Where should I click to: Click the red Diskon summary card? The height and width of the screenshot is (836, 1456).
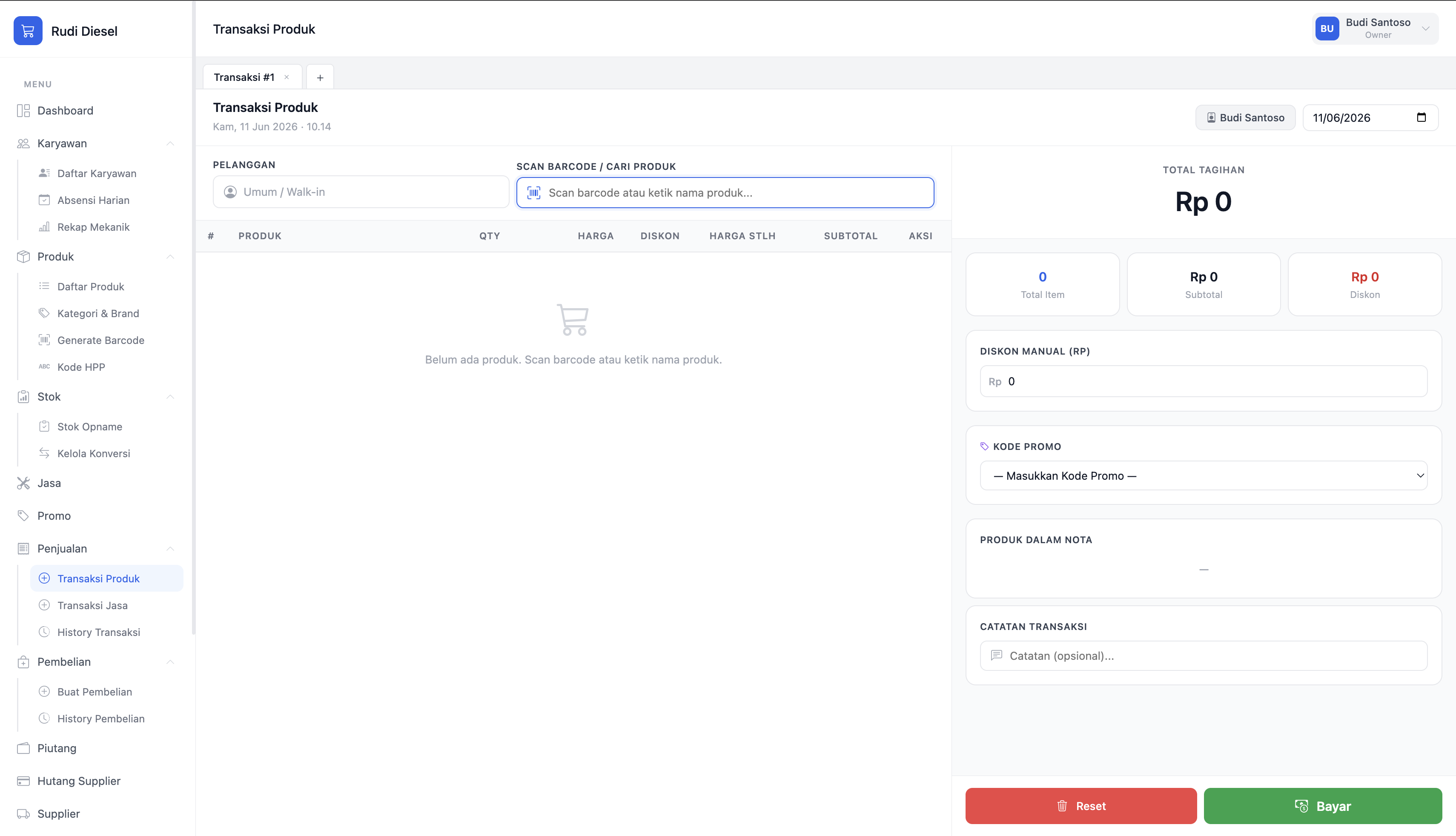[x=1365, y=284]
